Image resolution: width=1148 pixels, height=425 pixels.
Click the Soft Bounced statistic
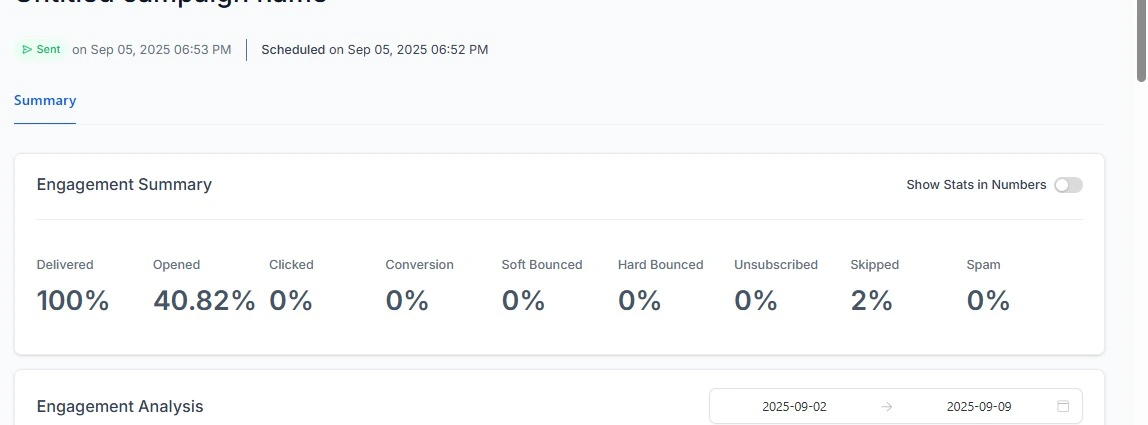[542, 287]
